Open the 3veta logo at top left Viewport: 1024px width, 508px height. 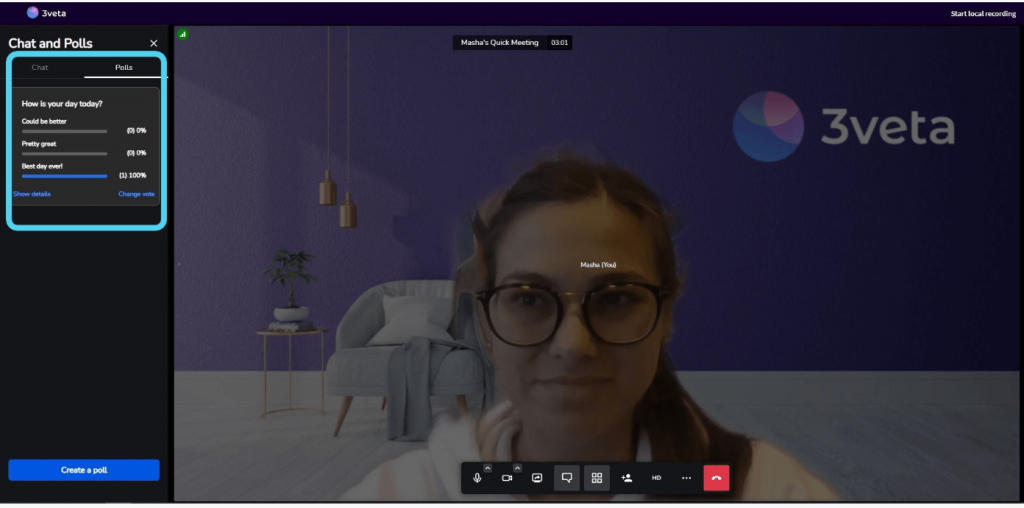[46, 12]
